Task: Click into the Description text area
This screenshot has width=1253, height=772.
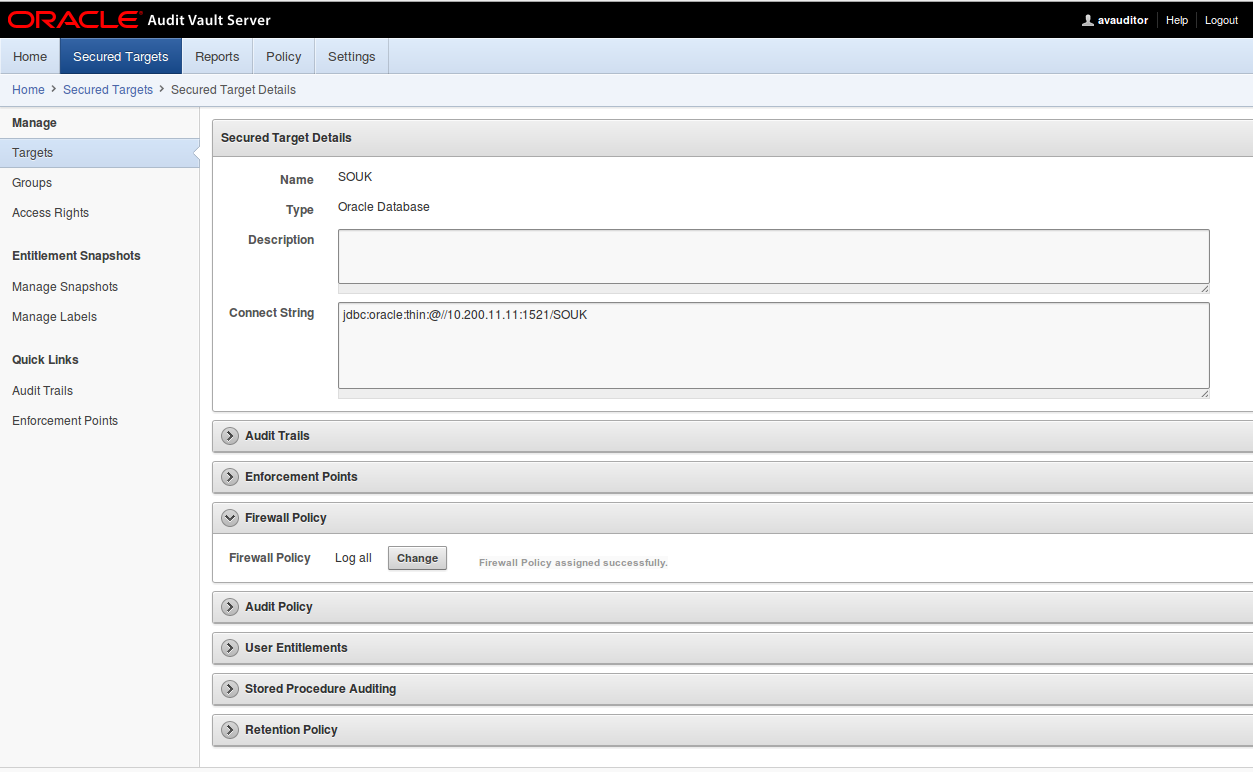Action: coord(774,257)
